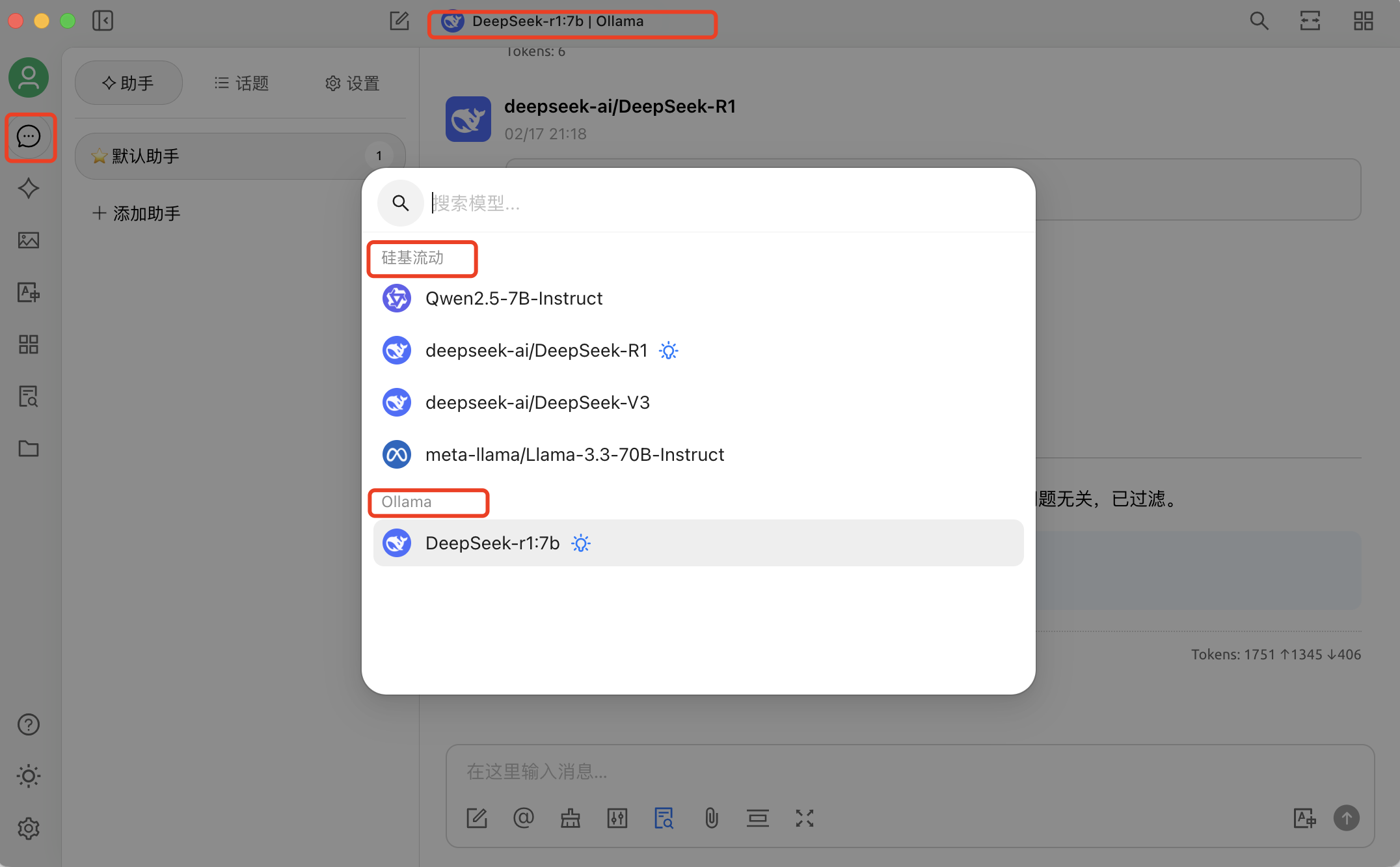
Task: Open the files folder sidebar icon
Action: [x=29, y=448]
